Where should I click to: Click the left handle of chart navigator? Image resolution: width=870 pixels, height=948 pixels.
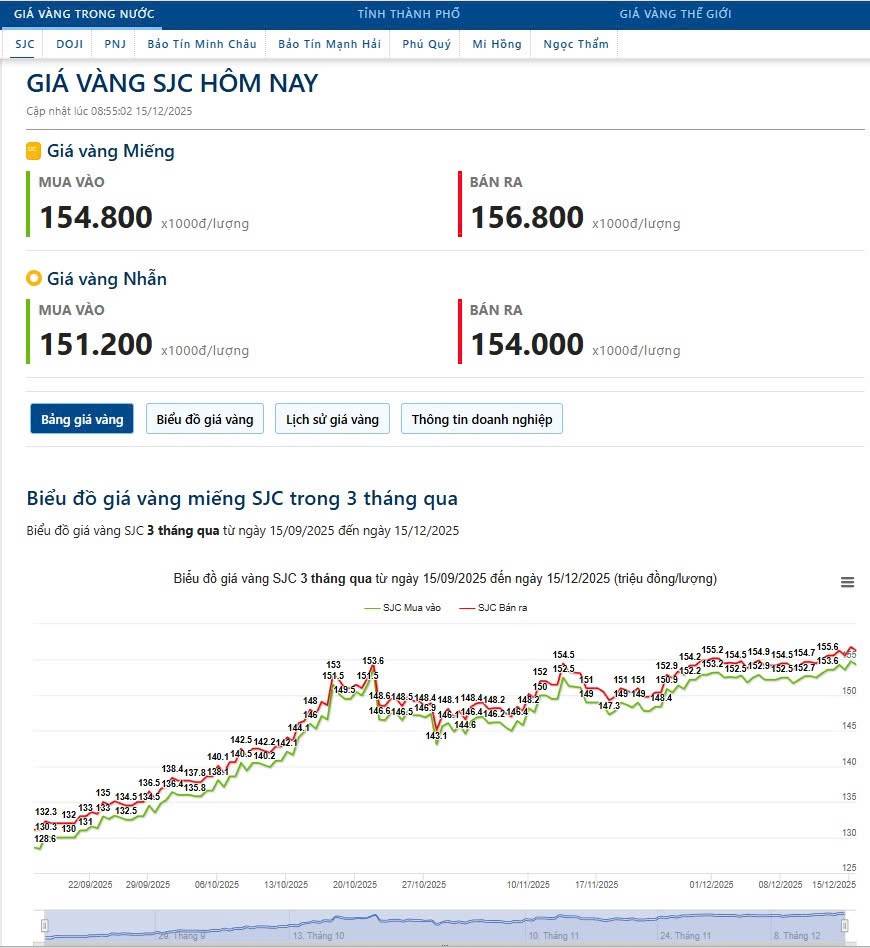tap(43, 925)
